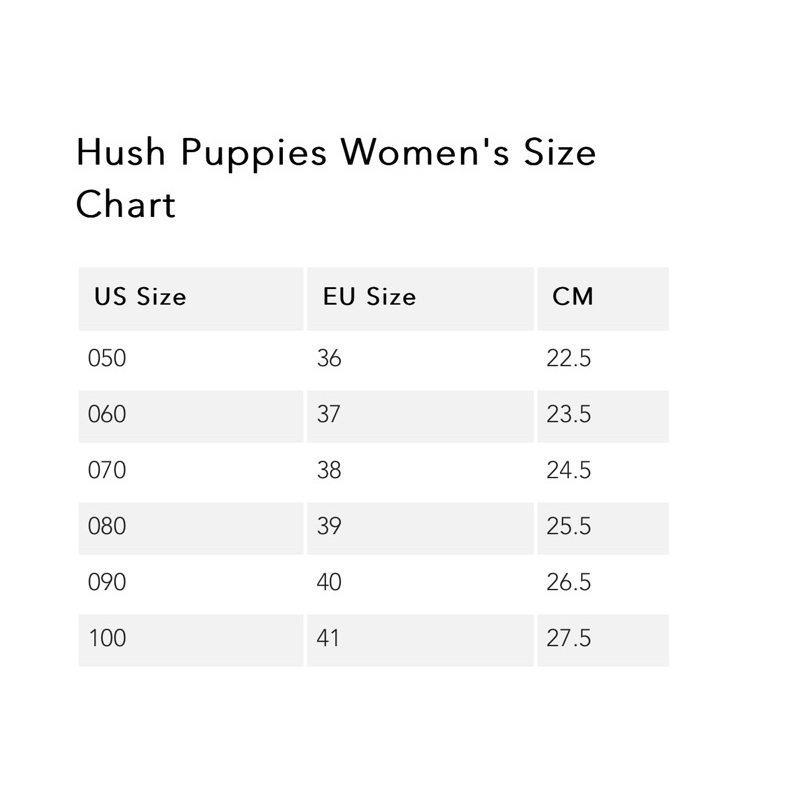Select the 27.5 CM cell
The image size is (800, 800).
click(569, 637)
